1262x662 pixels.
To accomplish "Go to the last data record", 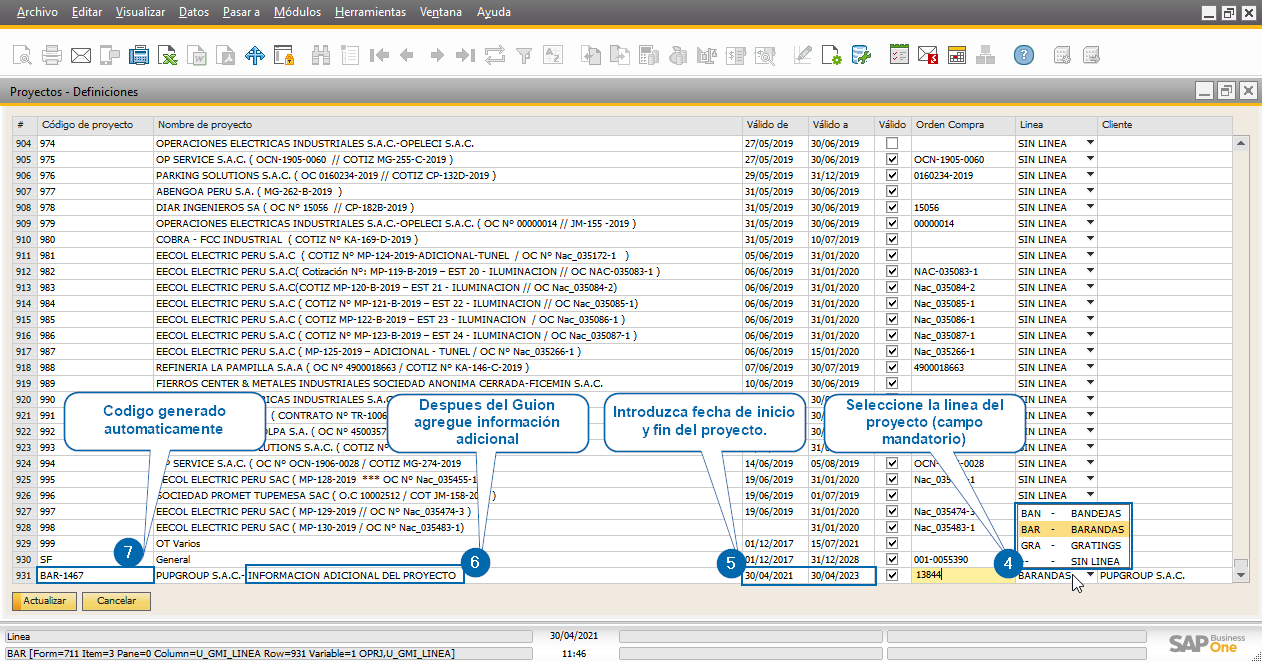I will click(465, 55).
